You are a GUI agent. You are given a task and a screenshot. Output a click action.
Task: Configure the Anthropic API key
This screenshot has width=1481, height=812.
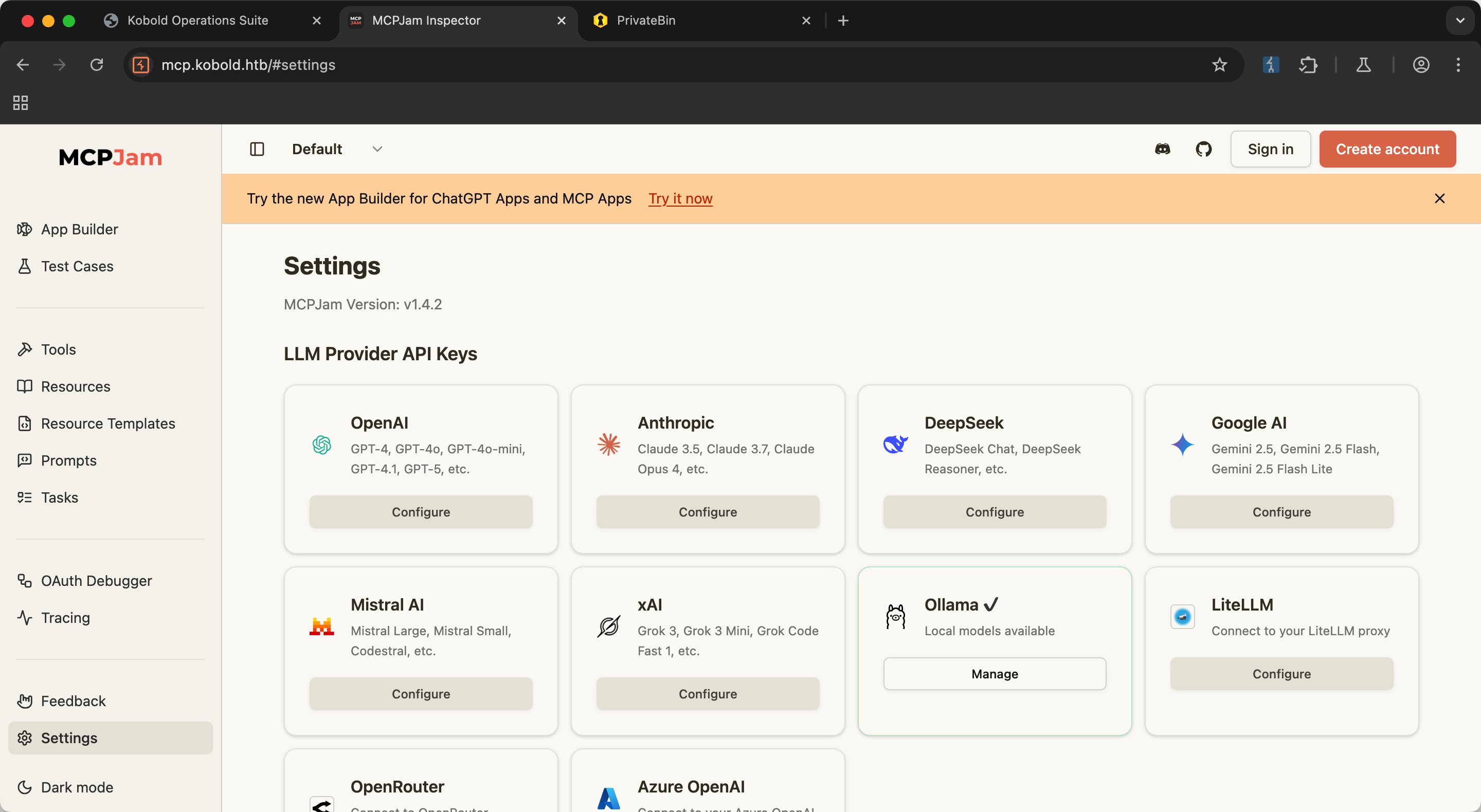[708, 512]
